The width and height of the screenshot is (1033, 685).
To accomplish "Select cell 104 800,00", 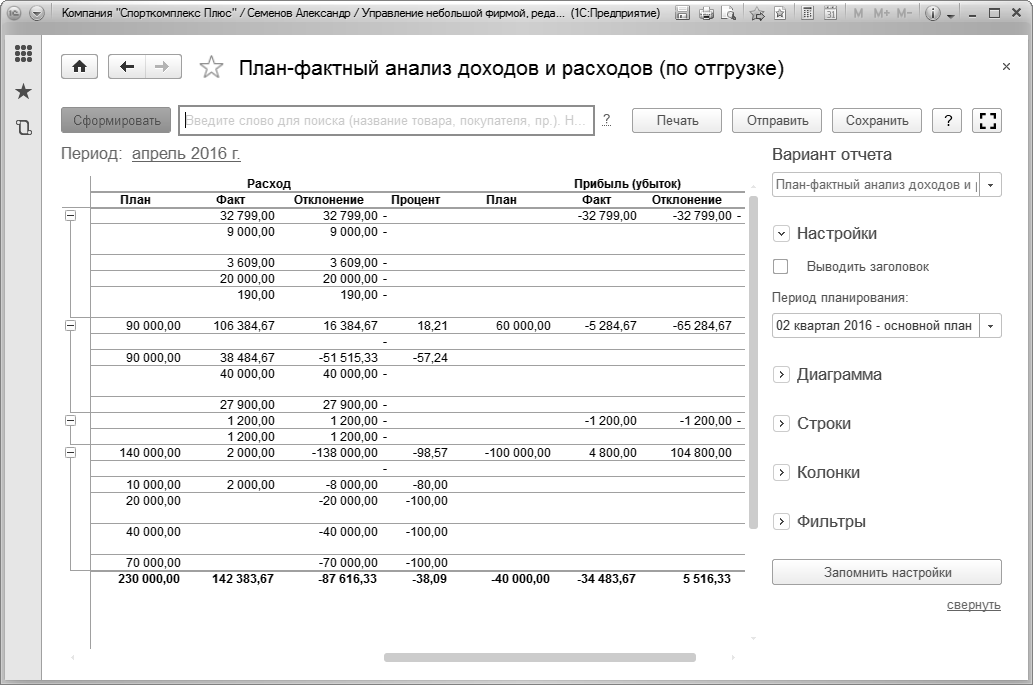I will tap(701, 452).
